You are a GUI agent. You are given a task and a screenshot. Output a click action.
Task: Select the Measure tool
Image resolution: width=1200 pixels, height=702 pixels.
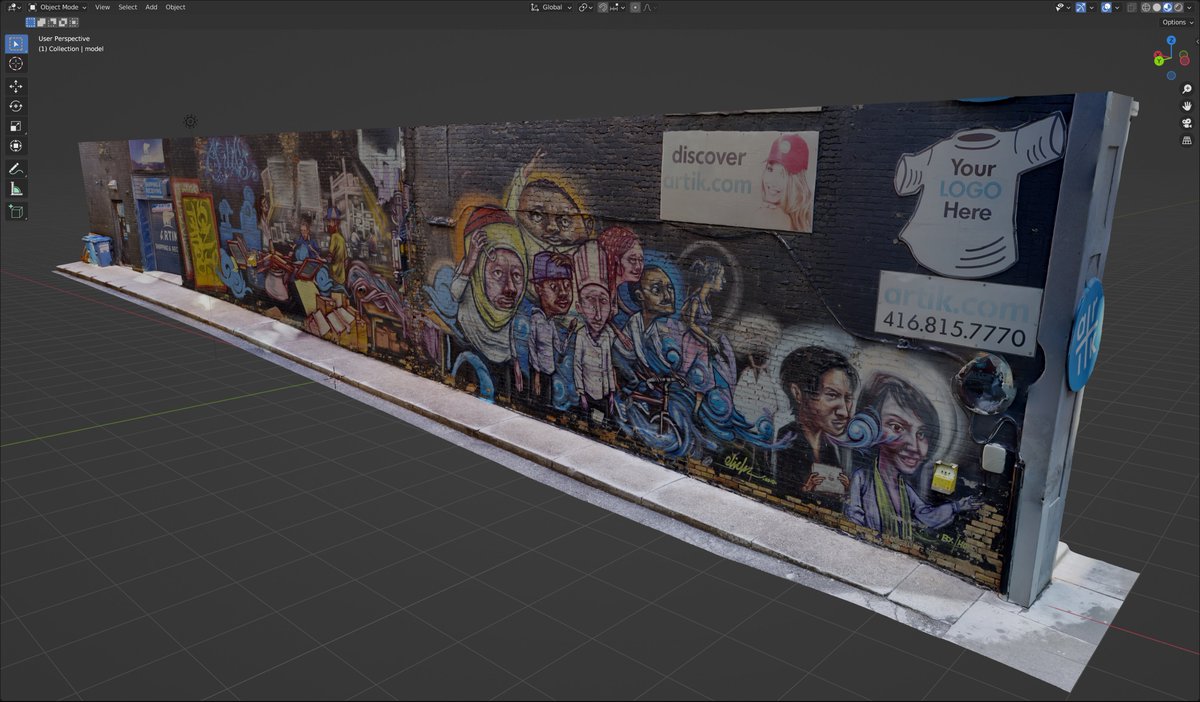[16, 189]
